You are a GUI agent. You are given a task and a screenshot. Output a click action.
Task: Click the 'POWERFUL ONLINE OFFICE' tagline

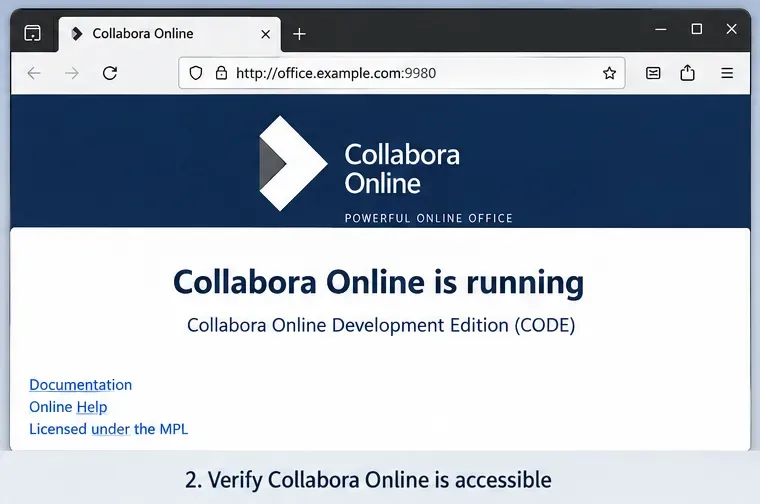[x=428, y=219]
